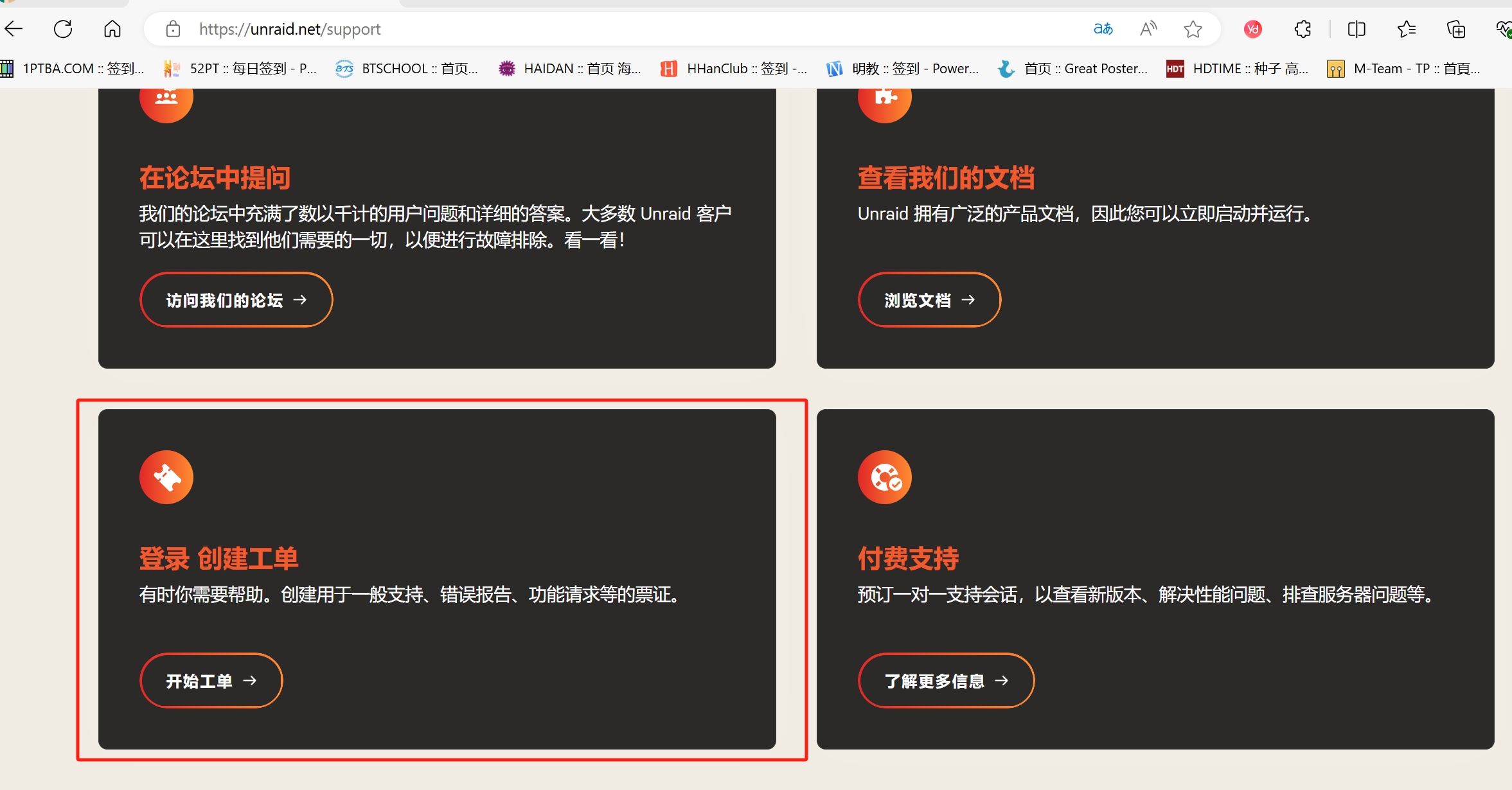Open the HHanClub check-in bookmark
1512x790 pixels.
[x=734, y=68]
